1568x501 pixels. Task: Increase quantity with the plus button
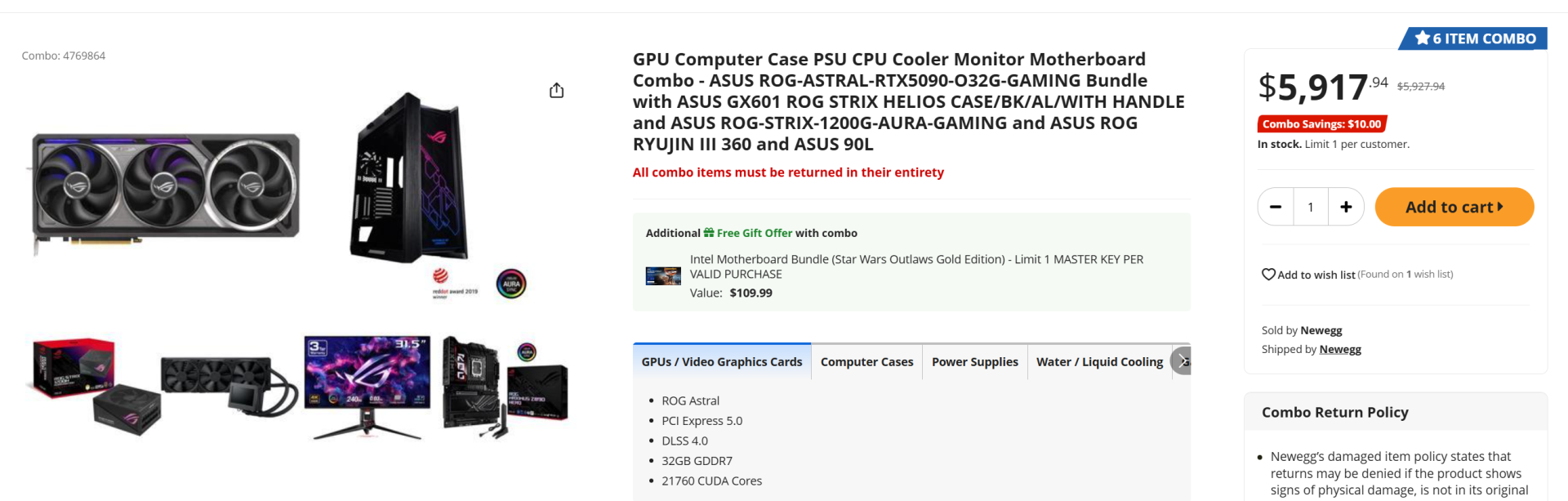coord(1346,208)
